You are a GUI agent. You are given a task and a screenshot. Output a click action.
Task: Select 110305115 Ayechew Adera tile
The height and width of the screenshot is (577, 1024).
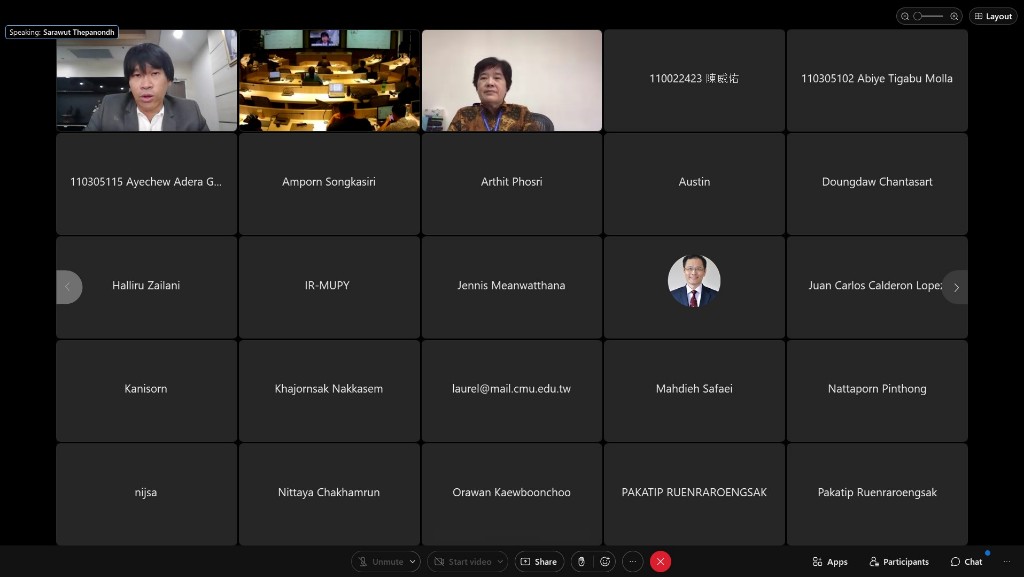(146, 184)
